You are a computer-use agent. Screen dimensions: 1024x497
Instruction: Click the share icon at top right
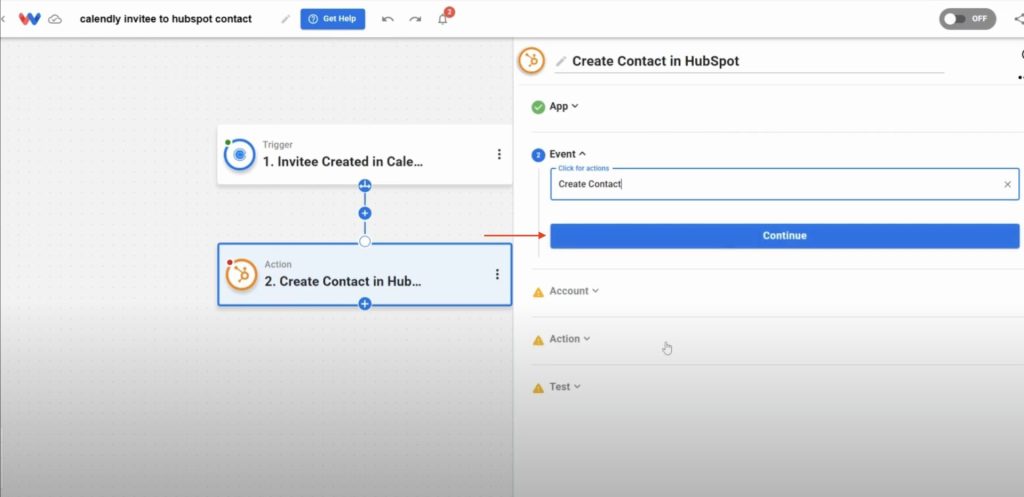tap(1019, 19)
